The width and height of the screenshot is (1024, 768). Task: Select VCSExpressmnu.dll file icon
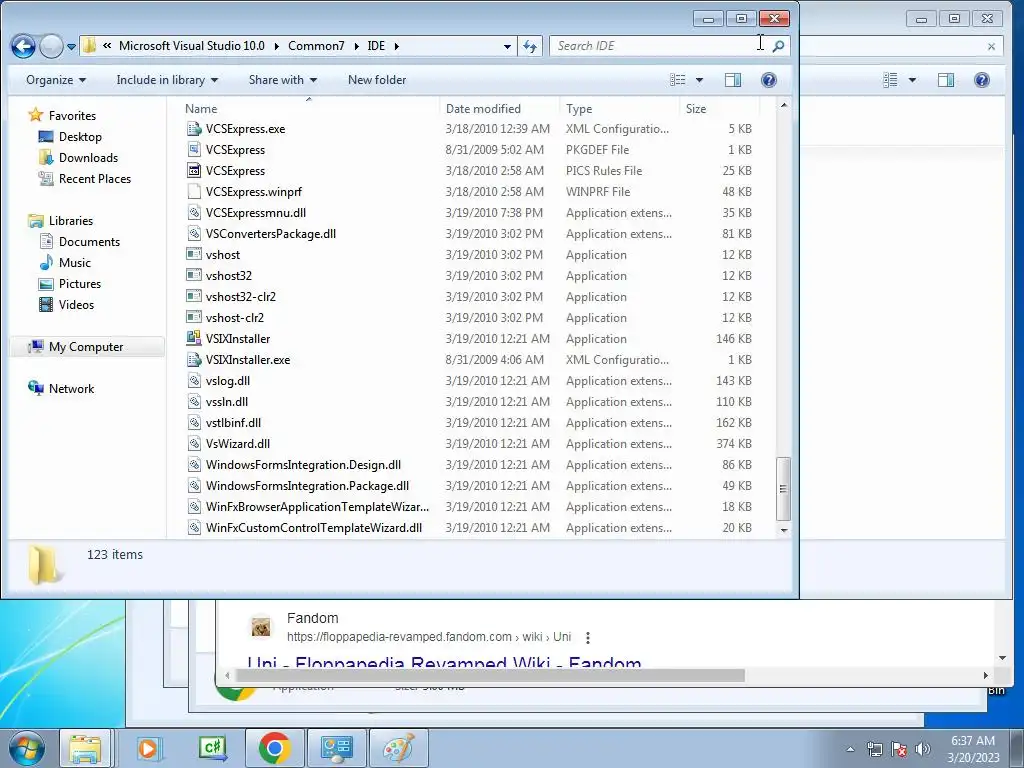click(x=194, y=212)
